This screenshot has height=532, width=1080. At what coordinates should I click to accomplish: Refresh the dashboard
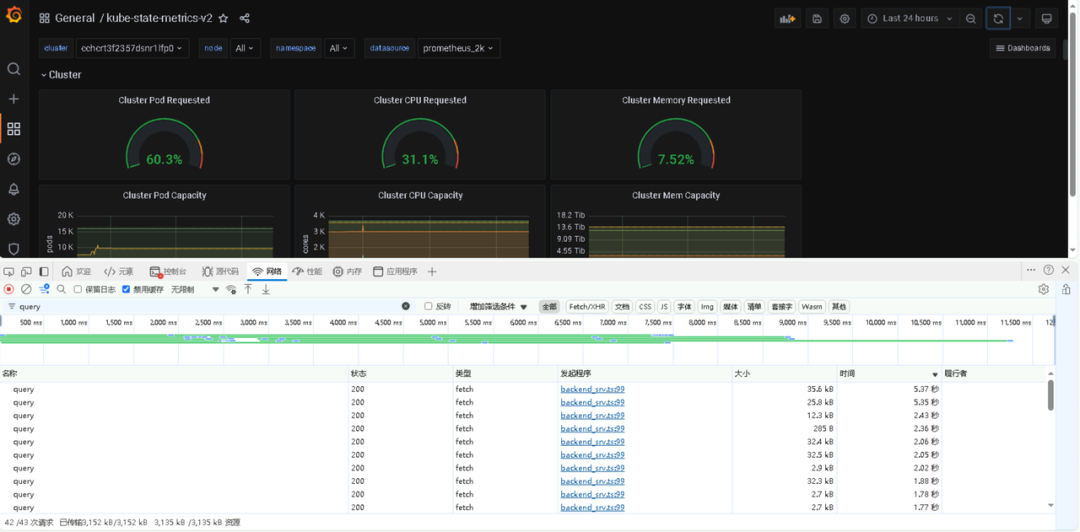coord(998,19)
